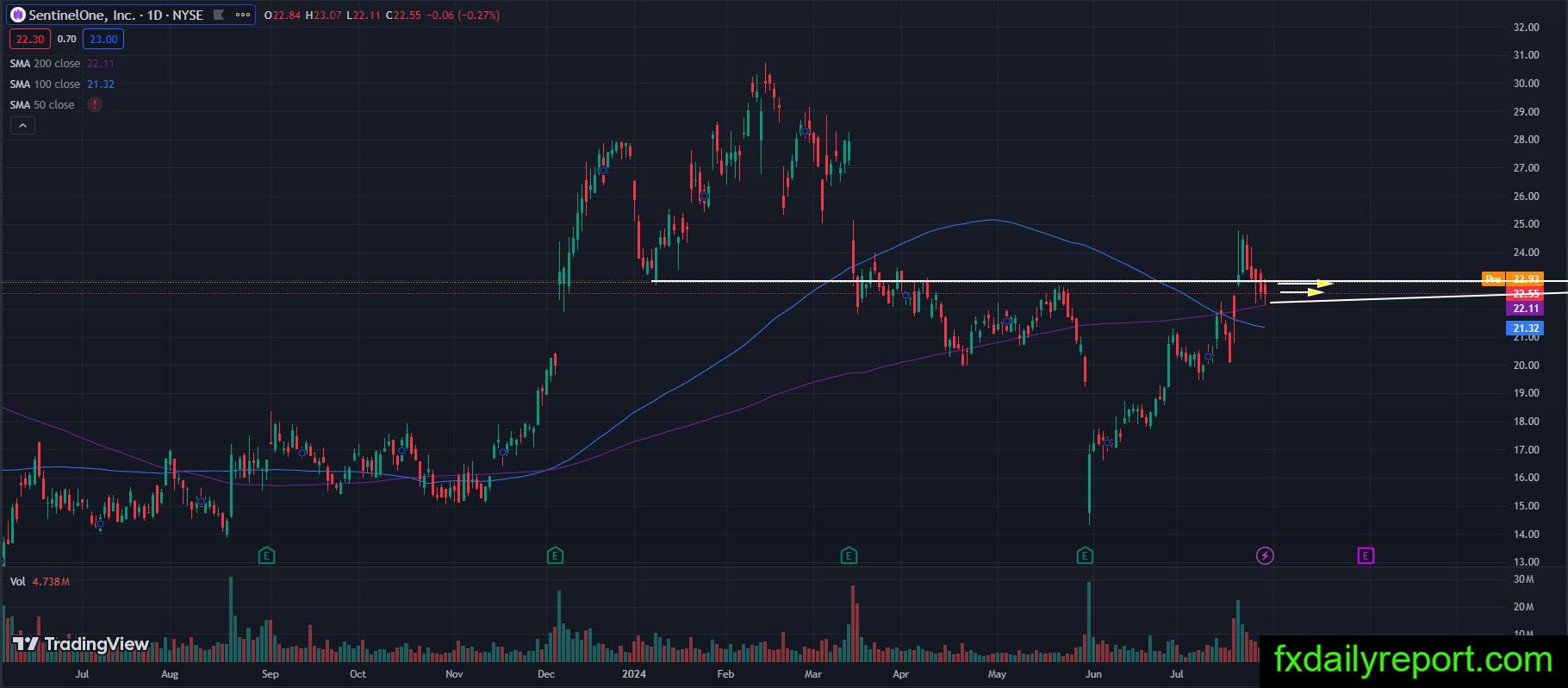Image resolution: width=1568 pixels, height=688 pixels.
Task: Open the upcoming purple earnings marker
Action: 1366,556
